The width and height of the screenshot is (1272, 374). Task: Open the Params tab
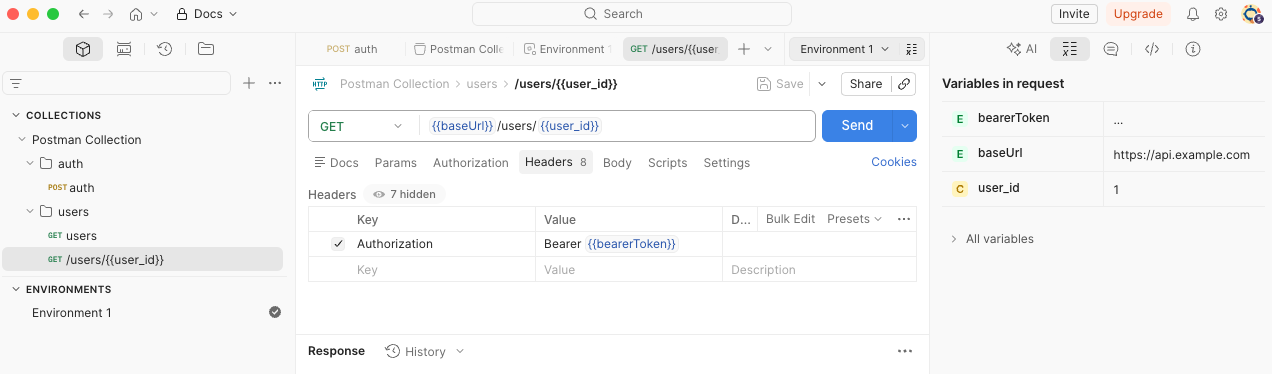coord(395,163)
